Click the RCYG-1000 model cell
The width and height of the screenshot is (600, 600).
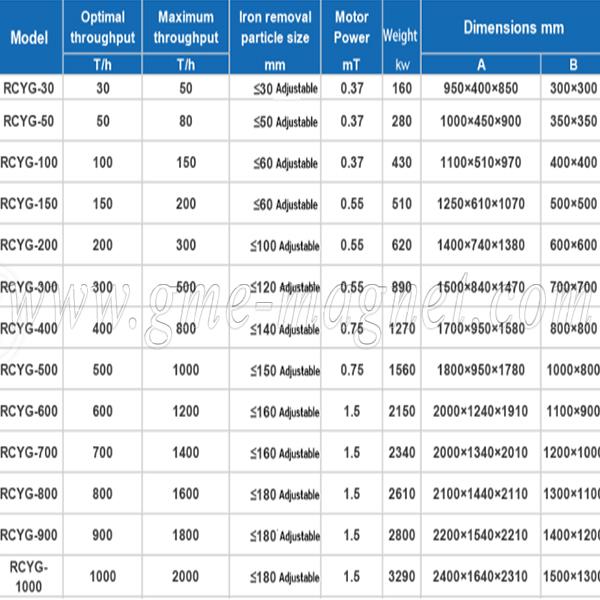pos(28,575)
